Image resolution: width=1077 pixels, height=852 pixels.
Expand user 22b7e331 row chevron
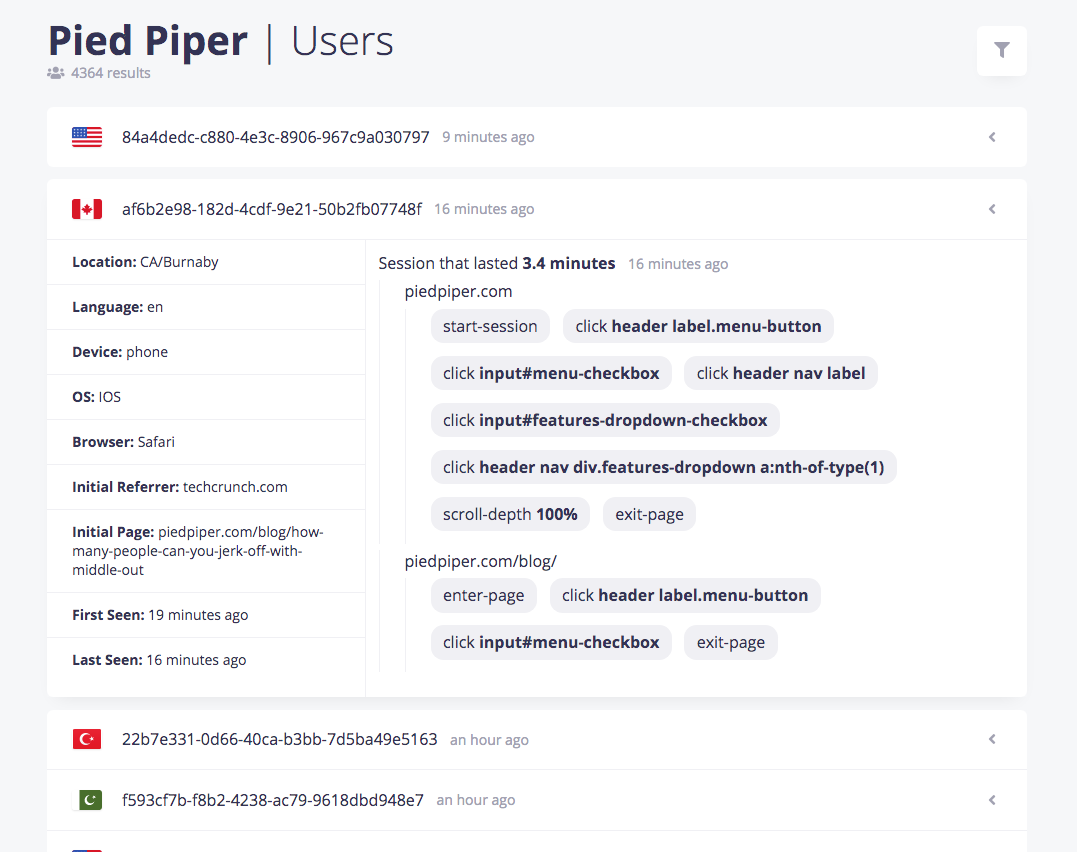coord(992,739)
